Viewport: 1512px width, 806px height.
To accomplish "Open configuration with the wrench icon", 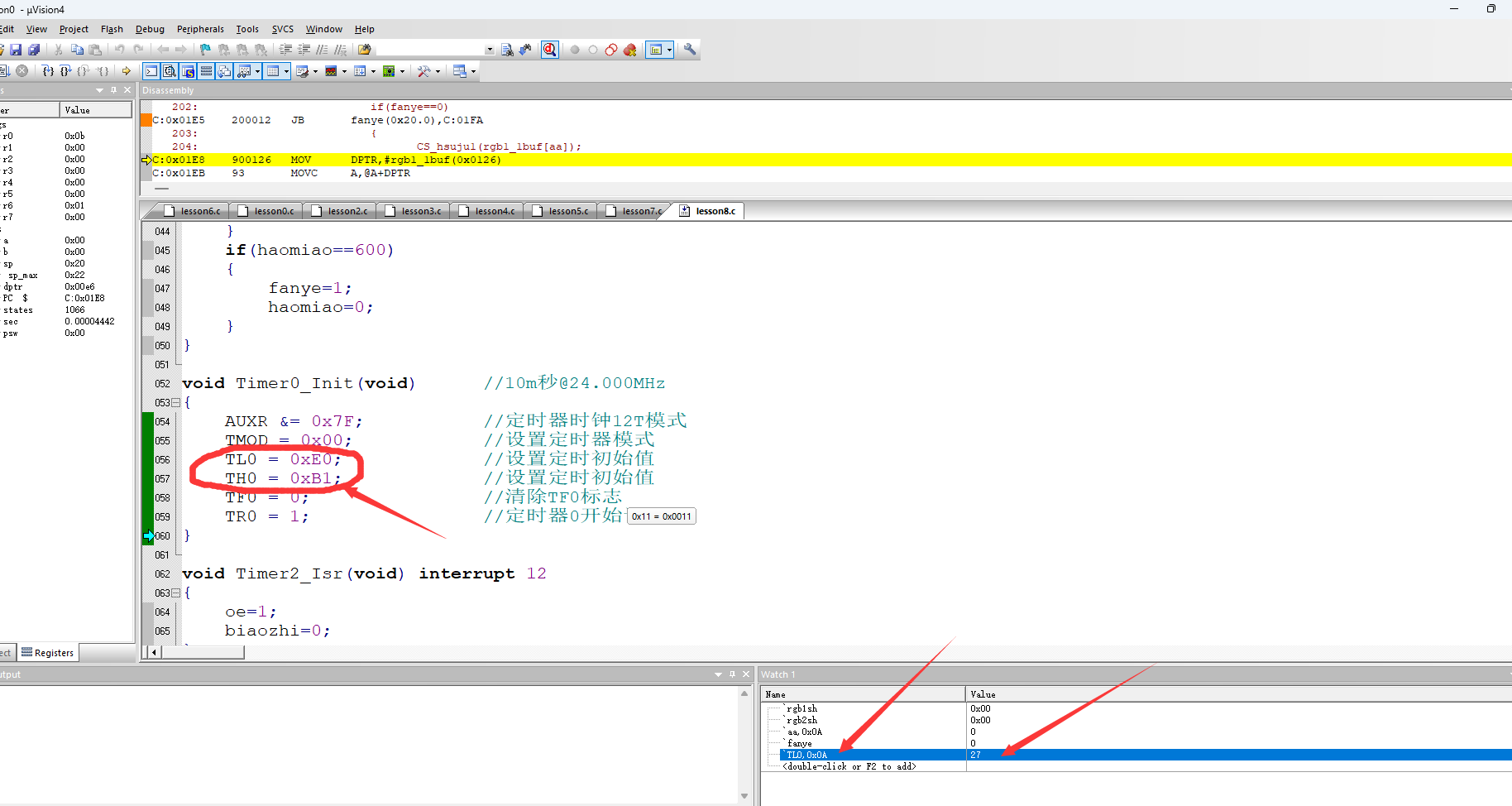I will [x=690, y=50].
